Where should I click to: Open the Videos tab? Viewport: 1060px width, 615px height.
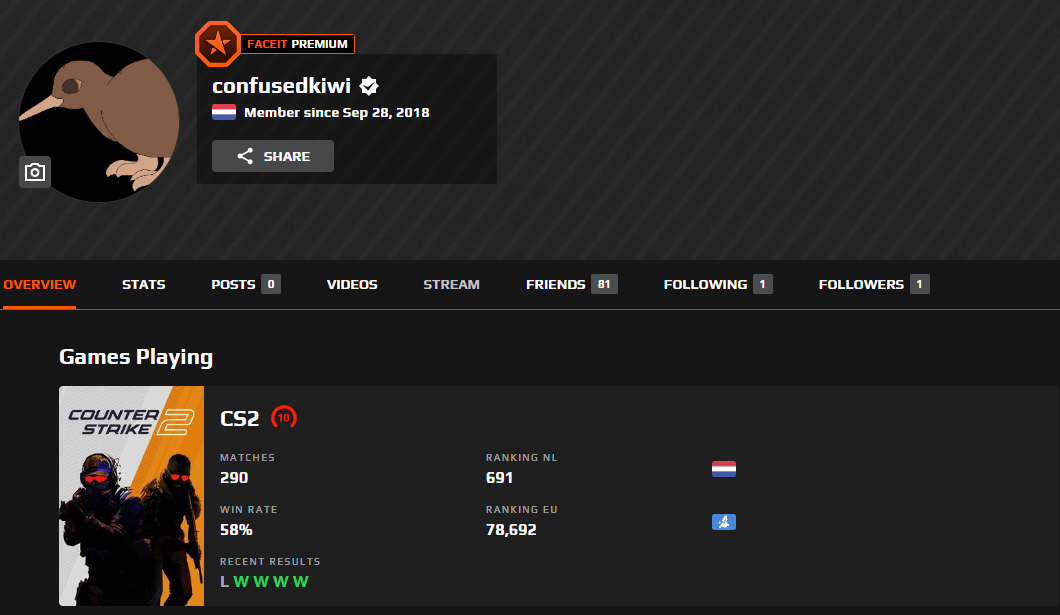[352, 285]
